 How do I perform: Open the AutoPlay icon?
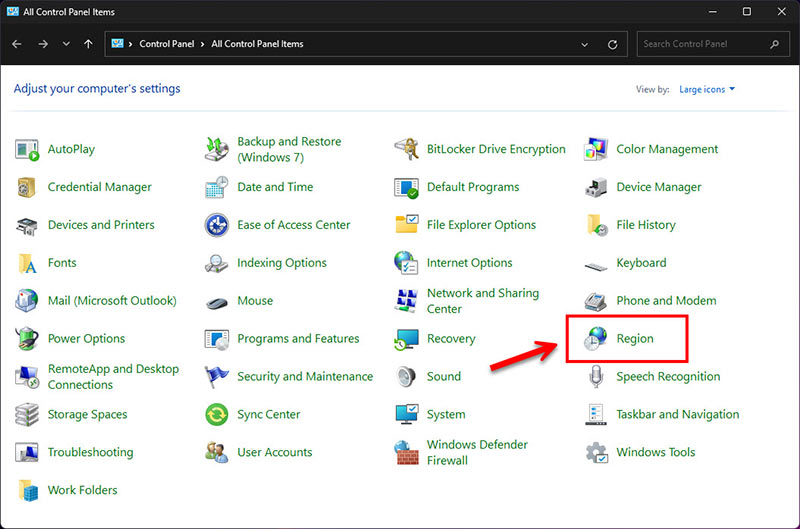point(27,149)
